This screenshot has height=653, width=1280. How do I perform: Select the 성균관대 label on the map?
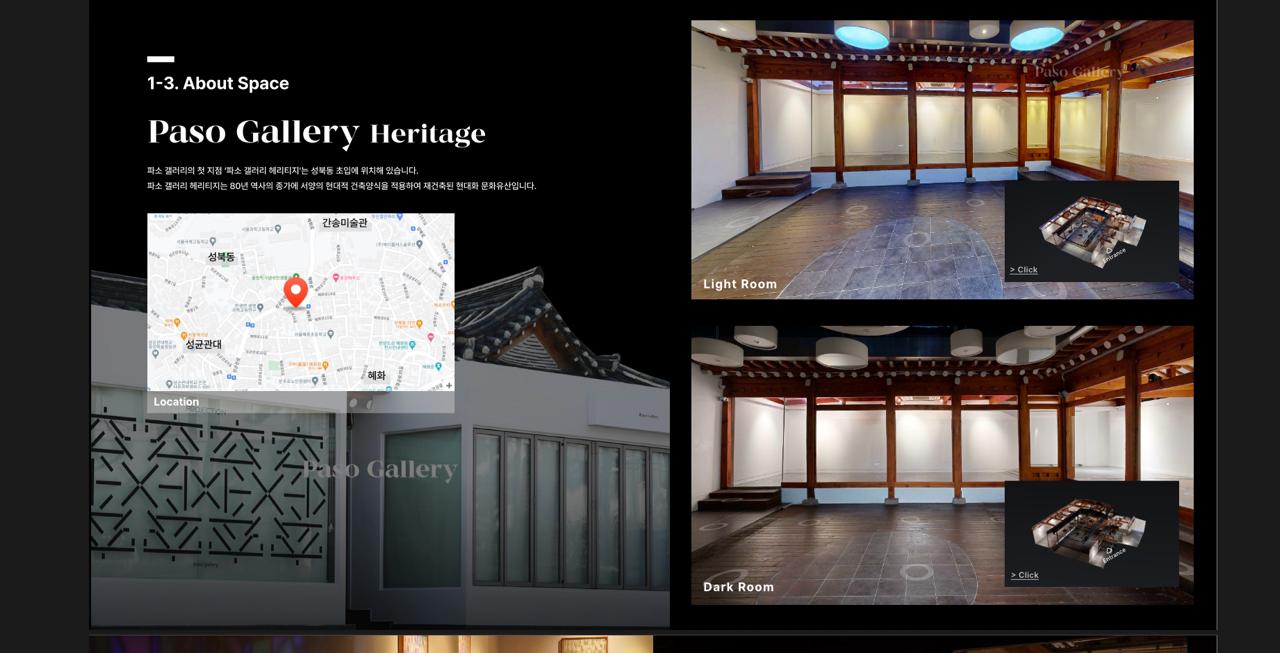tap(203, 344)
